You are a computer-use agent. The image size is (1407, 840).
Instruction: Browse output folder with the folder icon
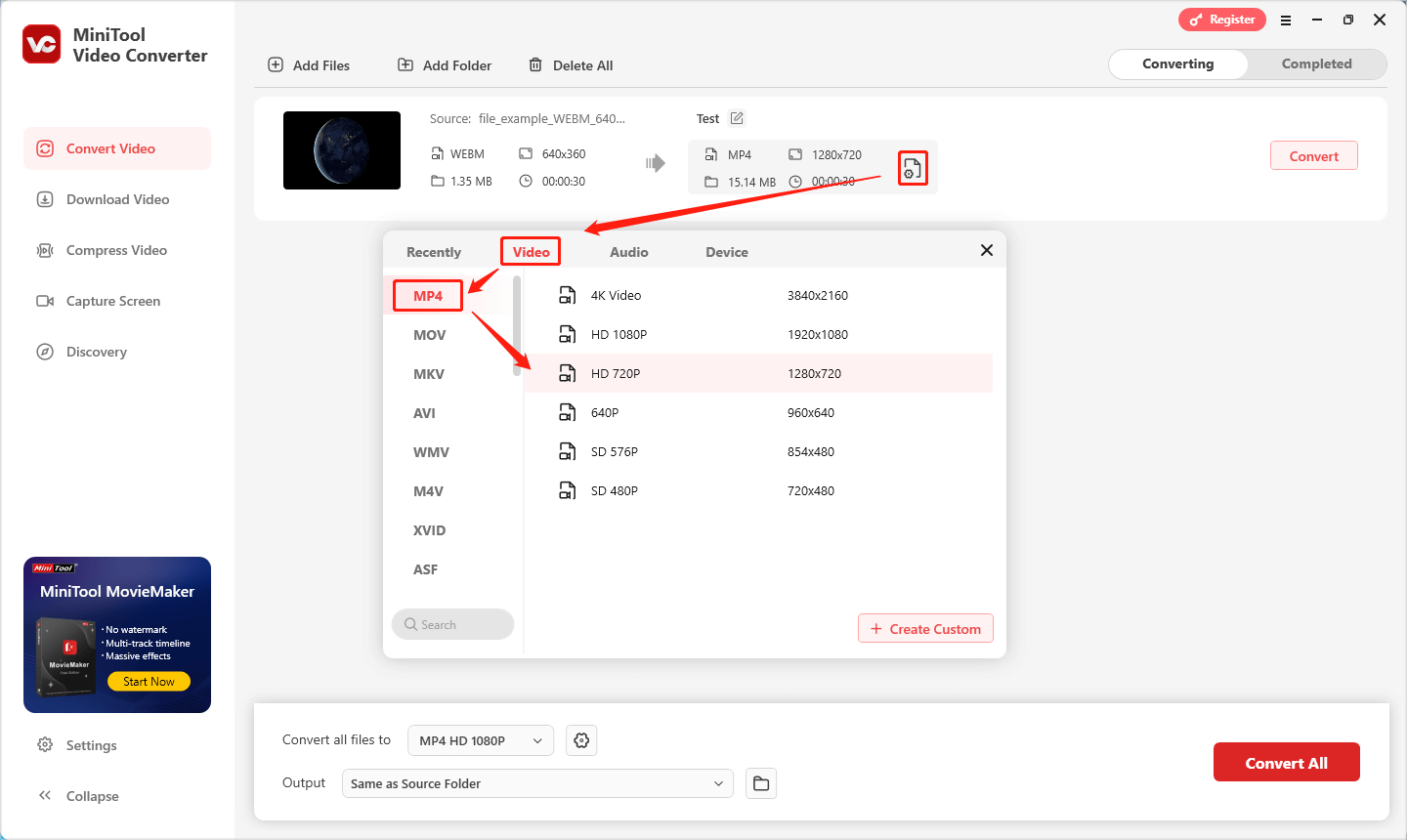click(761, 783)
